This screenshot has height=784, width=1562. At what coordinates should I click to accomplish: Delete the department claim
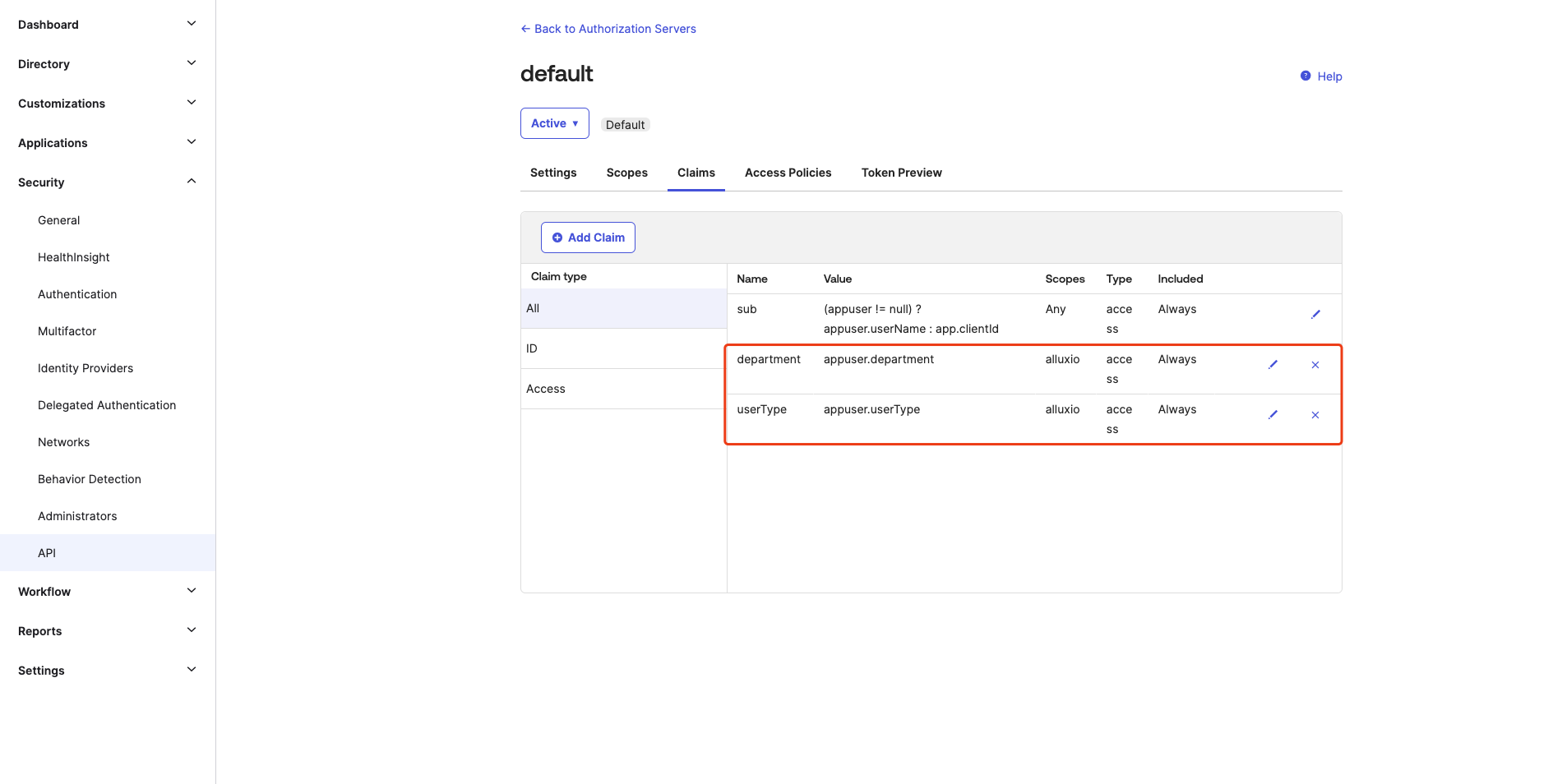1315,365
